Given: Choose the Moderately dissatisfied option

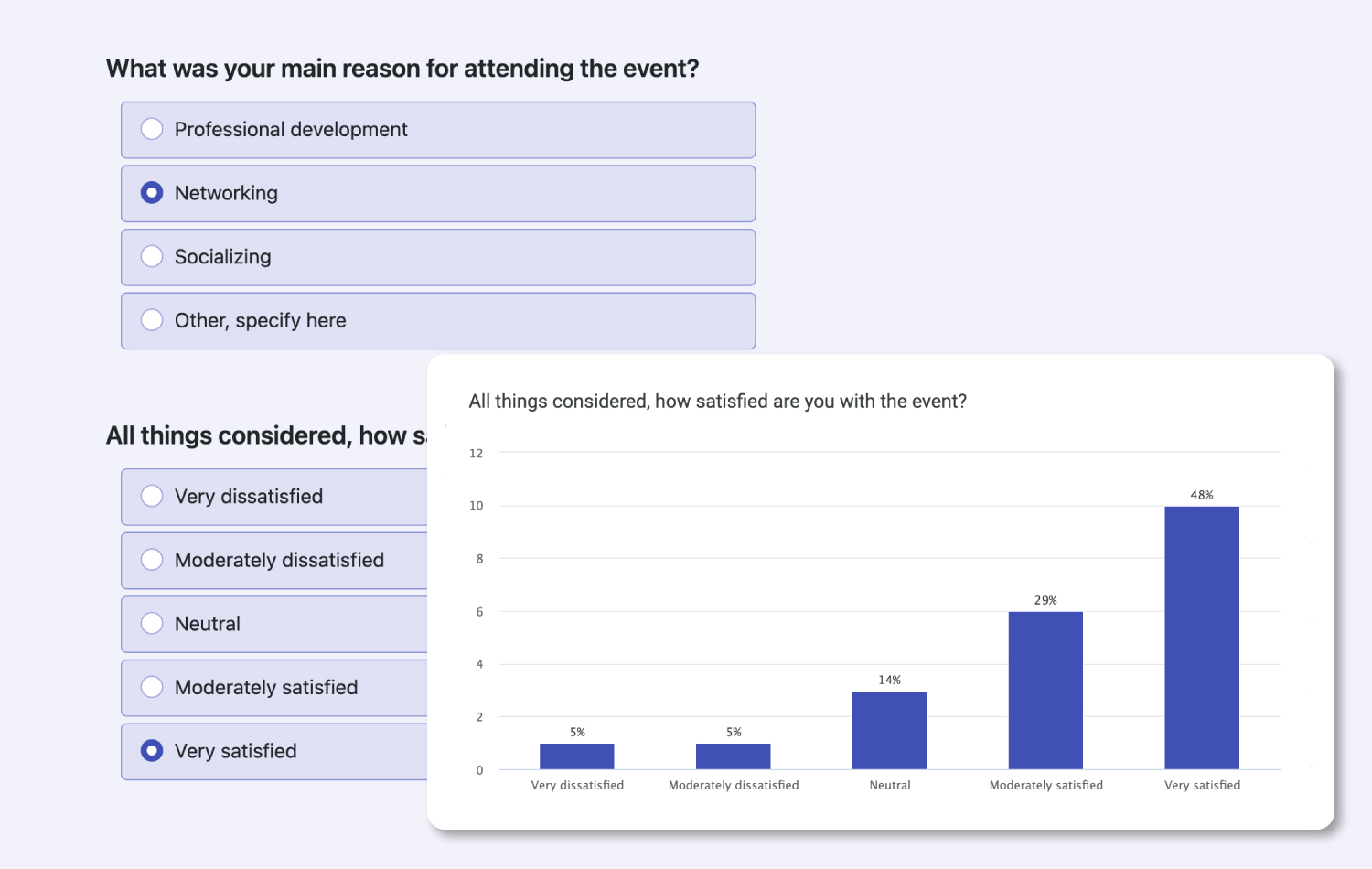Looking at the screenshot, I should pyautogui.click(x=152, y=560).
